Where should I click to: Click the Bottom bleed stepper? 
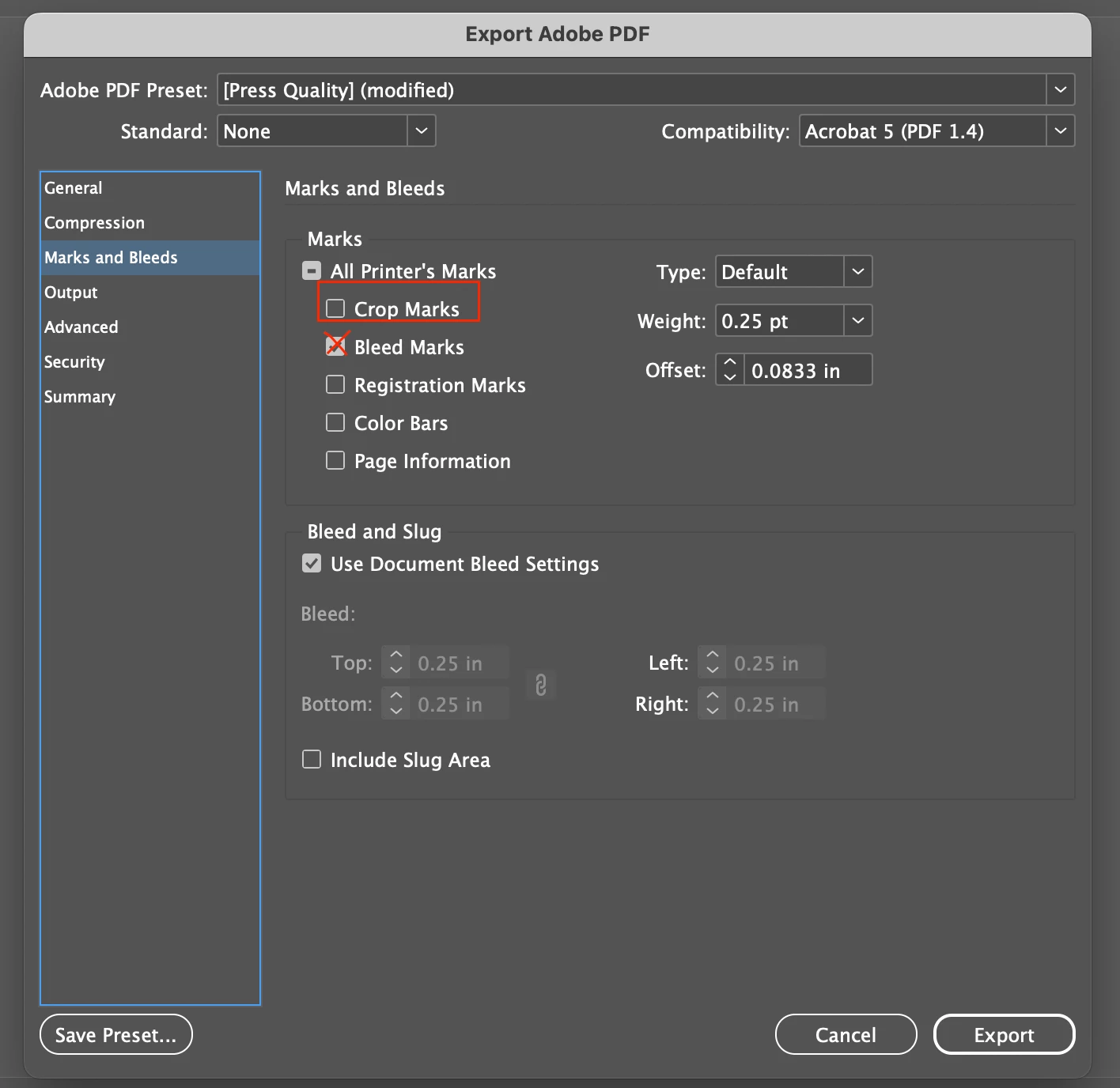396,704
